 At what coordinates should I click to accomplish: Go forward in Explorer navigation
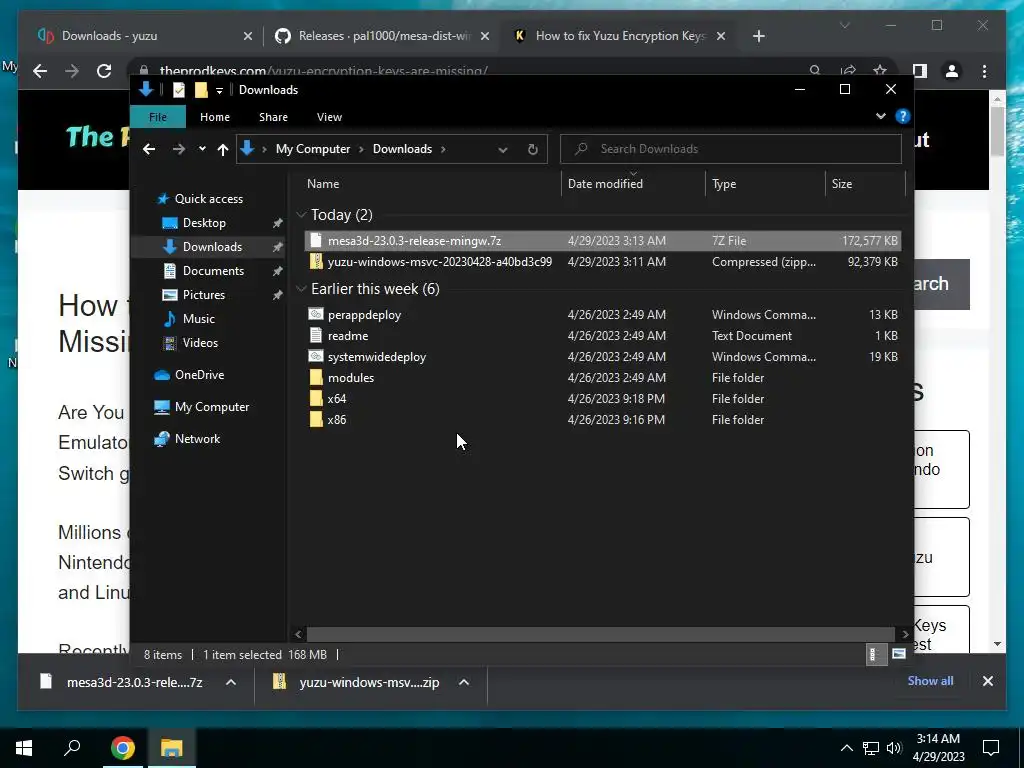[178, 149]
